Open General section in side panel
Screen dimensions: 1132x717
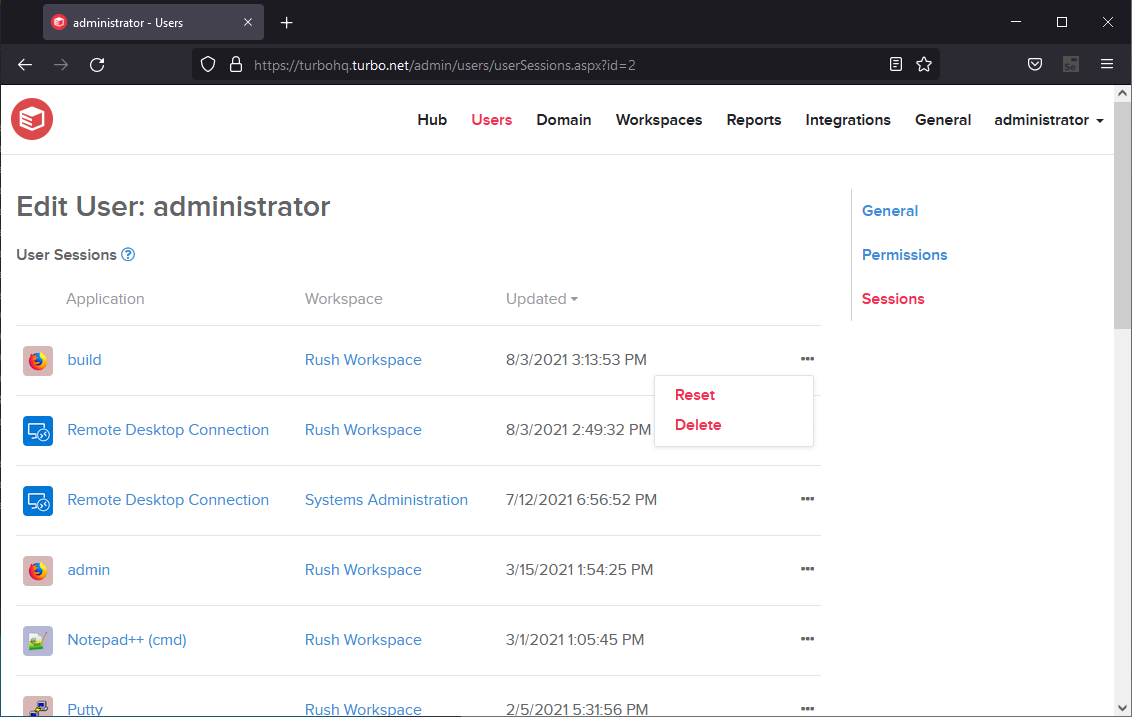pos(890,211)
